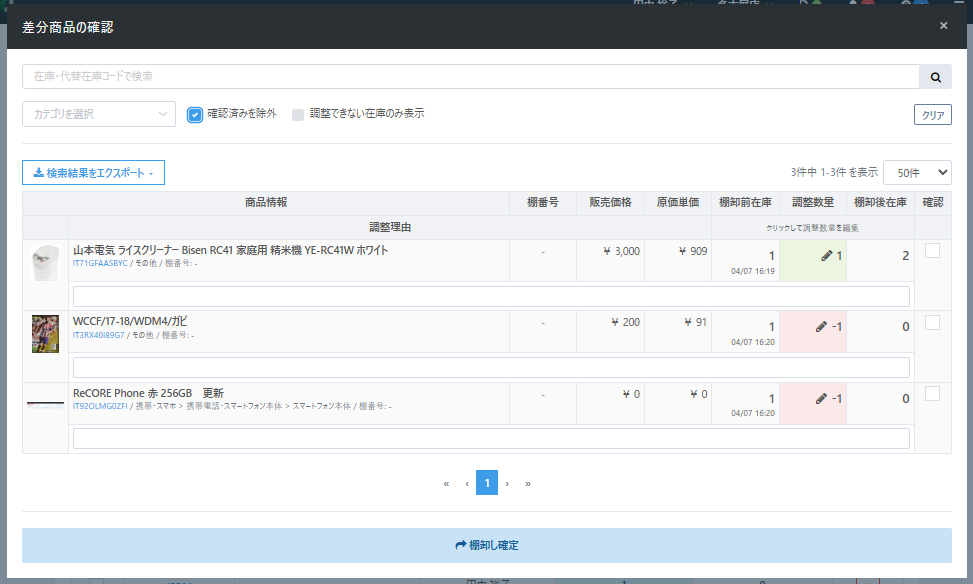Click adjustment reason field for ReCORE Phone row
The image size is (973, 584).
(x=491, y=439)
